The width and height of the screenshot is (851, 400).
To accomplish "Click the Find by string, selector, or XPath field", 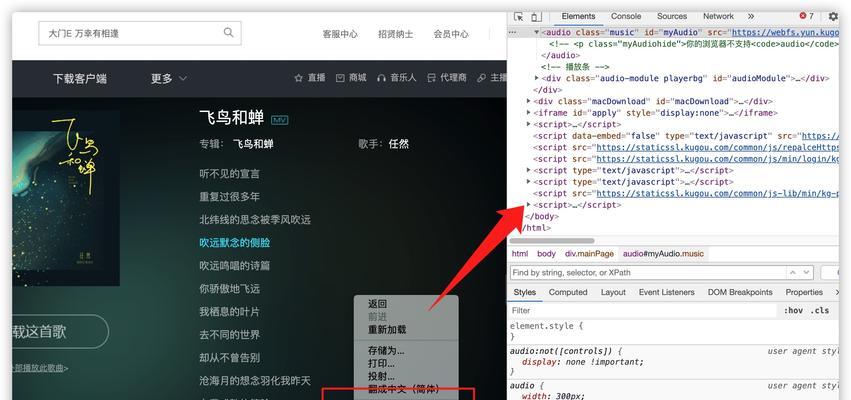I will (x=646, y=272).
